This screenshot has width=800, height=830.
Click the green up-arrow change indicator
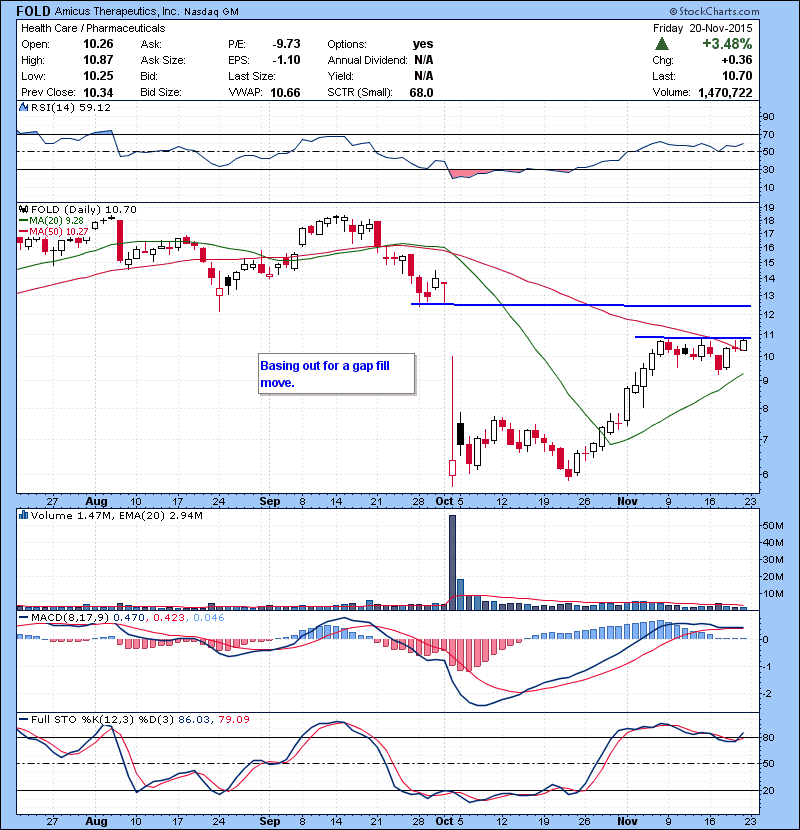point(661,43)
